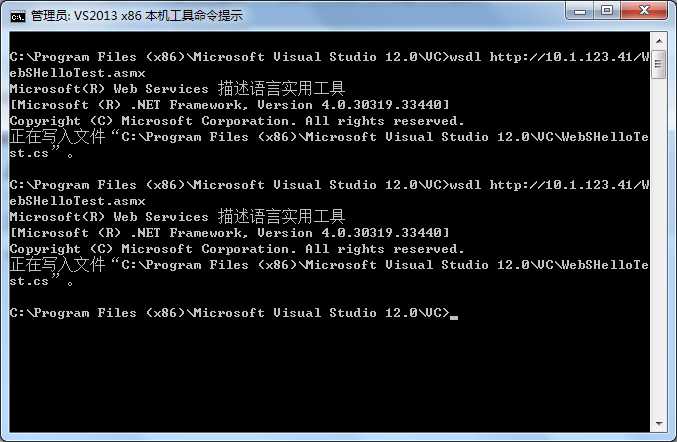Minimize the VS2013 command prompt window
This screenshot has width=677, height=442.
tap(579, 10)
